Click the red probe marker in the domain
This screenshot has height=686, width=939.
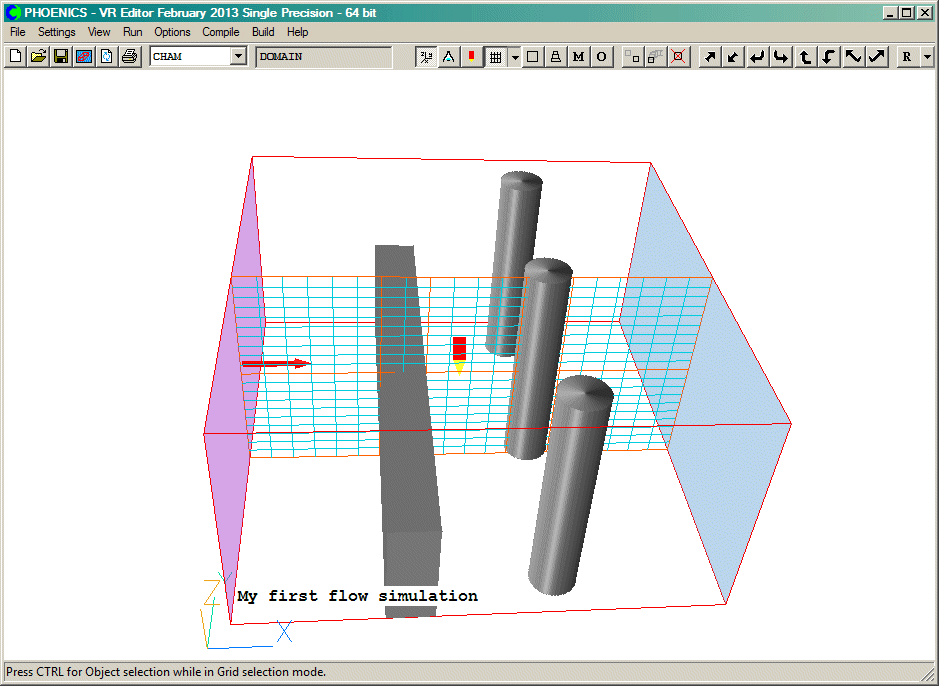click(459, 349)
